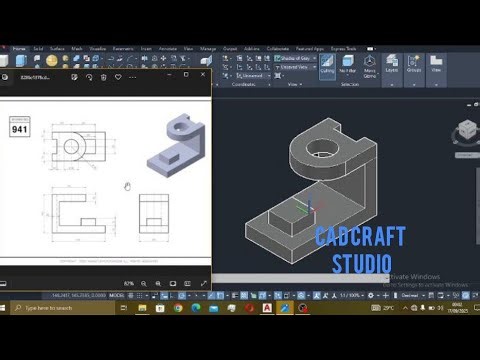This screenshot has height=360, width=480.
Task: Open the edit image tool in Photos
Action: point(75,77)
